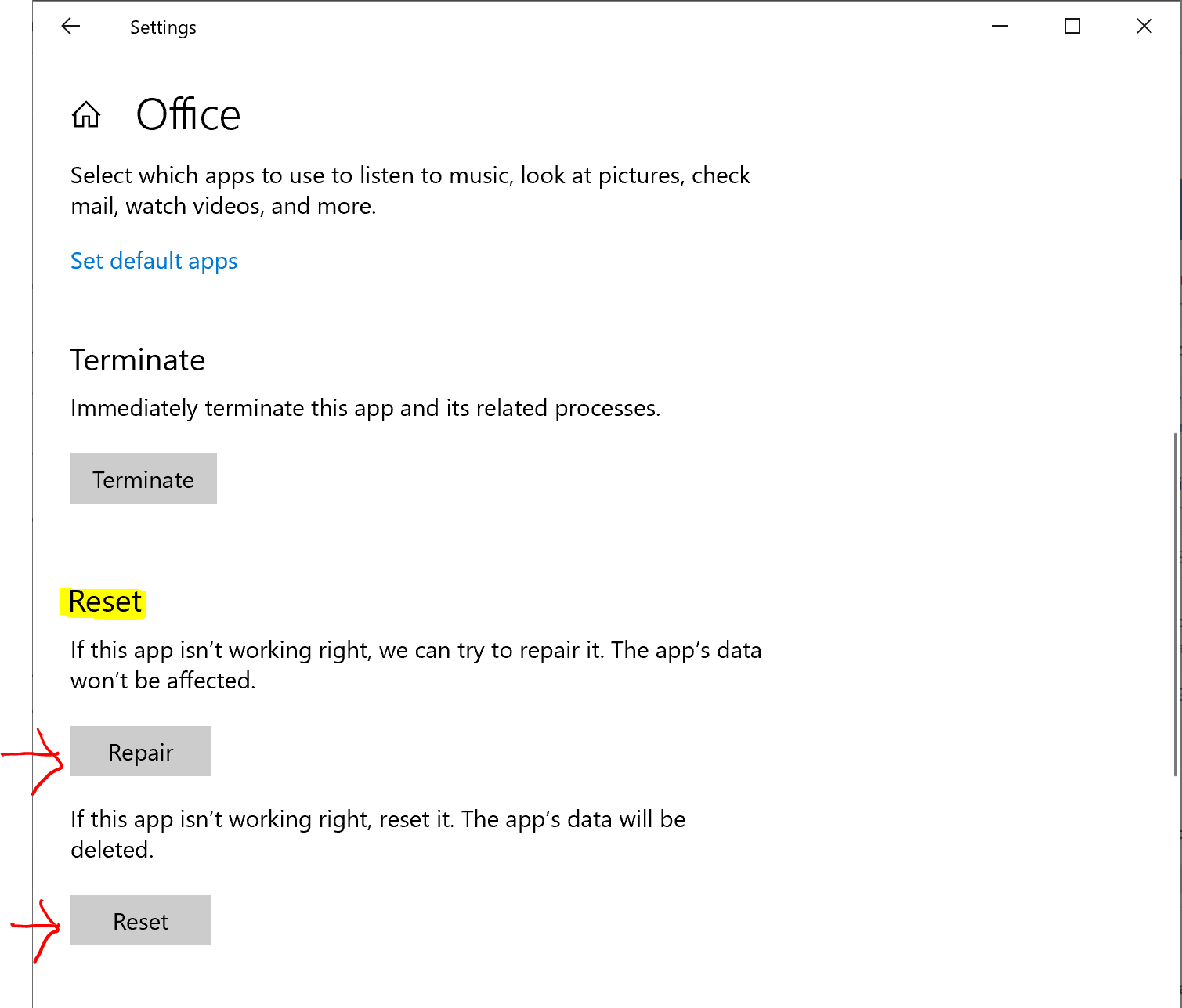Click the 'data won't be affected' repair description
The height and width of the screenshot is (1008, 1182).
pyautogui.click(x=416, y=665)
